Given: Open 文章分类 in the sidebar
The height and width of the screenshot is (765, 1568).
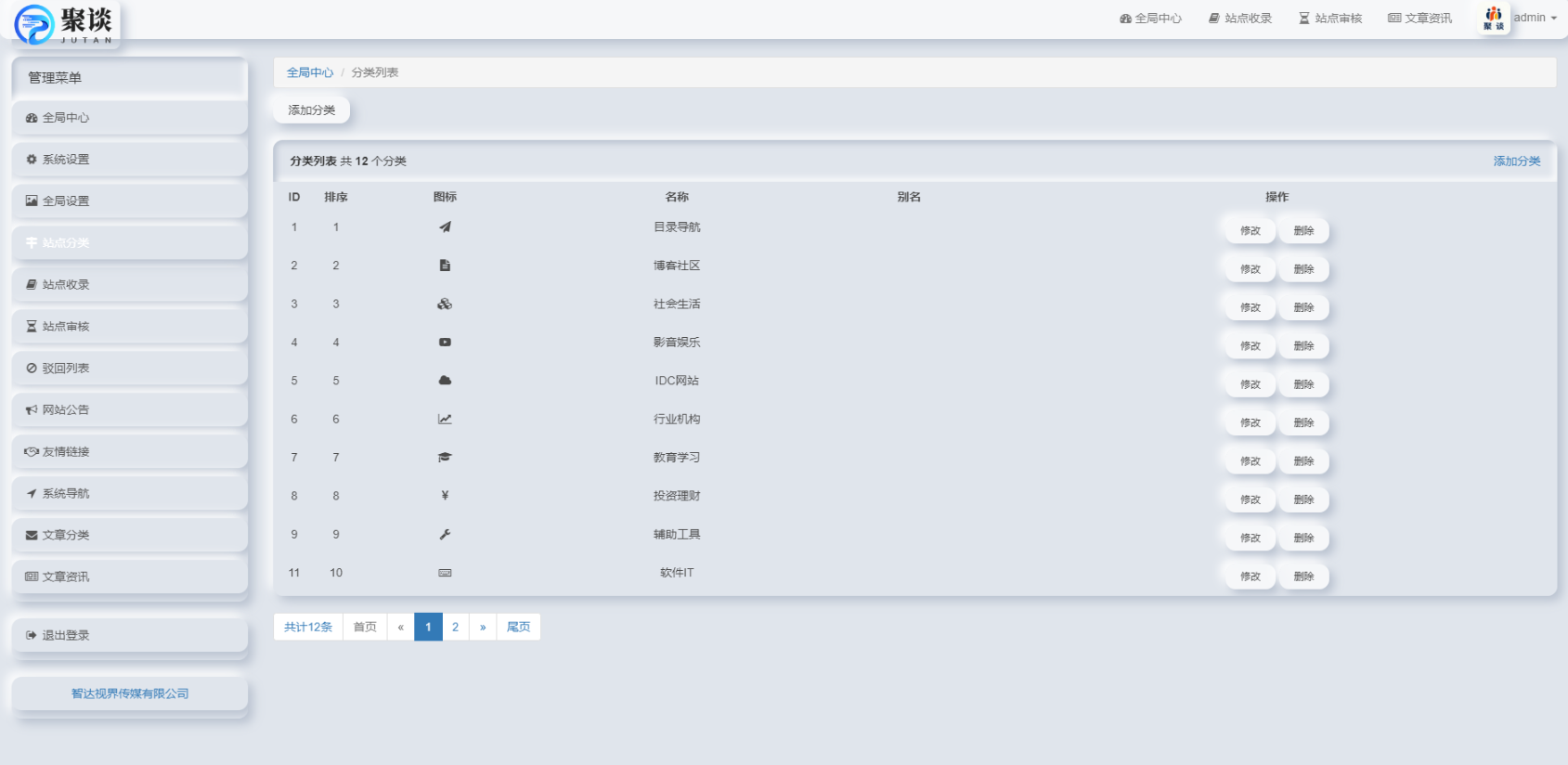Looking at the screenshot, I should point(130,536).
